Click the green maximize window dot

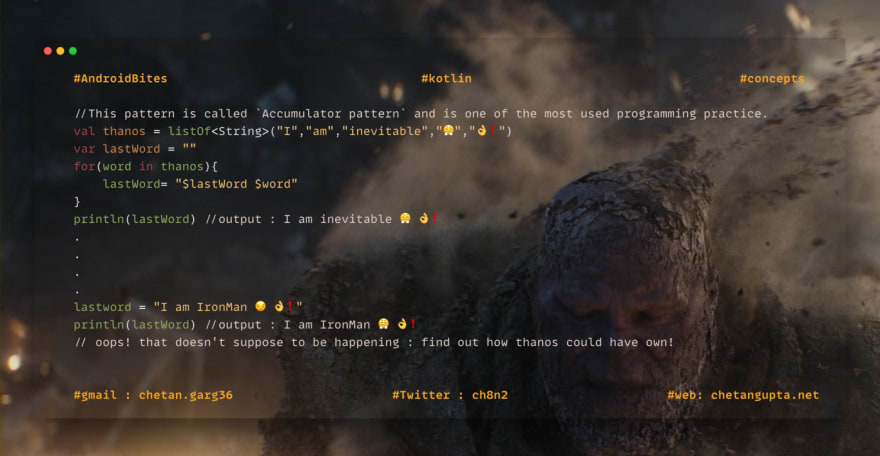coord(73,51)
